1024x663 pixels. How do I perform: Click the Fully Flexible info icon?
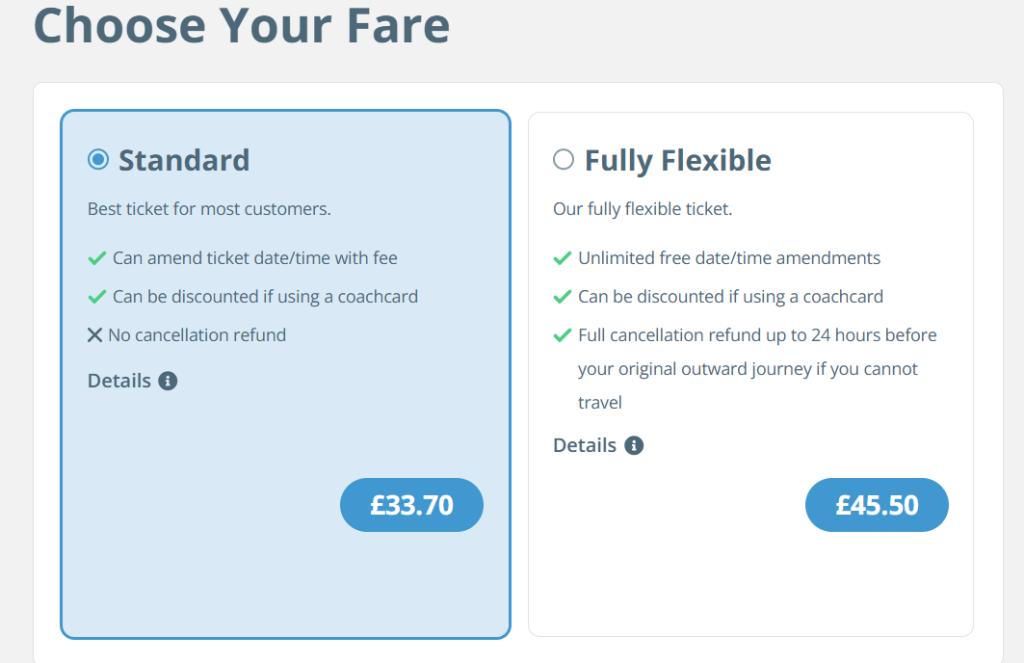pos(634,445)
